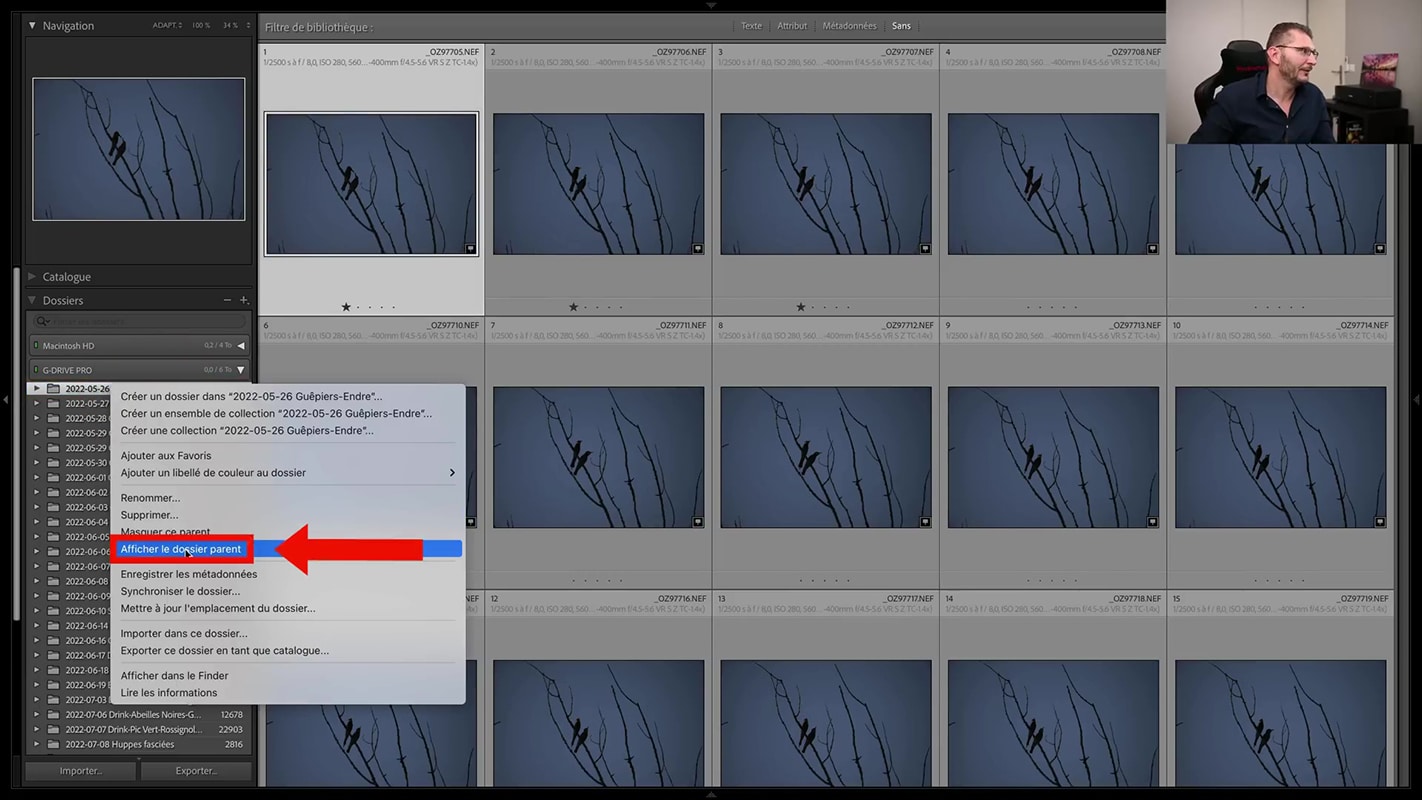Hide left panel with edge arrow
Screen dimensions: 1422x800
pos(6,399)
